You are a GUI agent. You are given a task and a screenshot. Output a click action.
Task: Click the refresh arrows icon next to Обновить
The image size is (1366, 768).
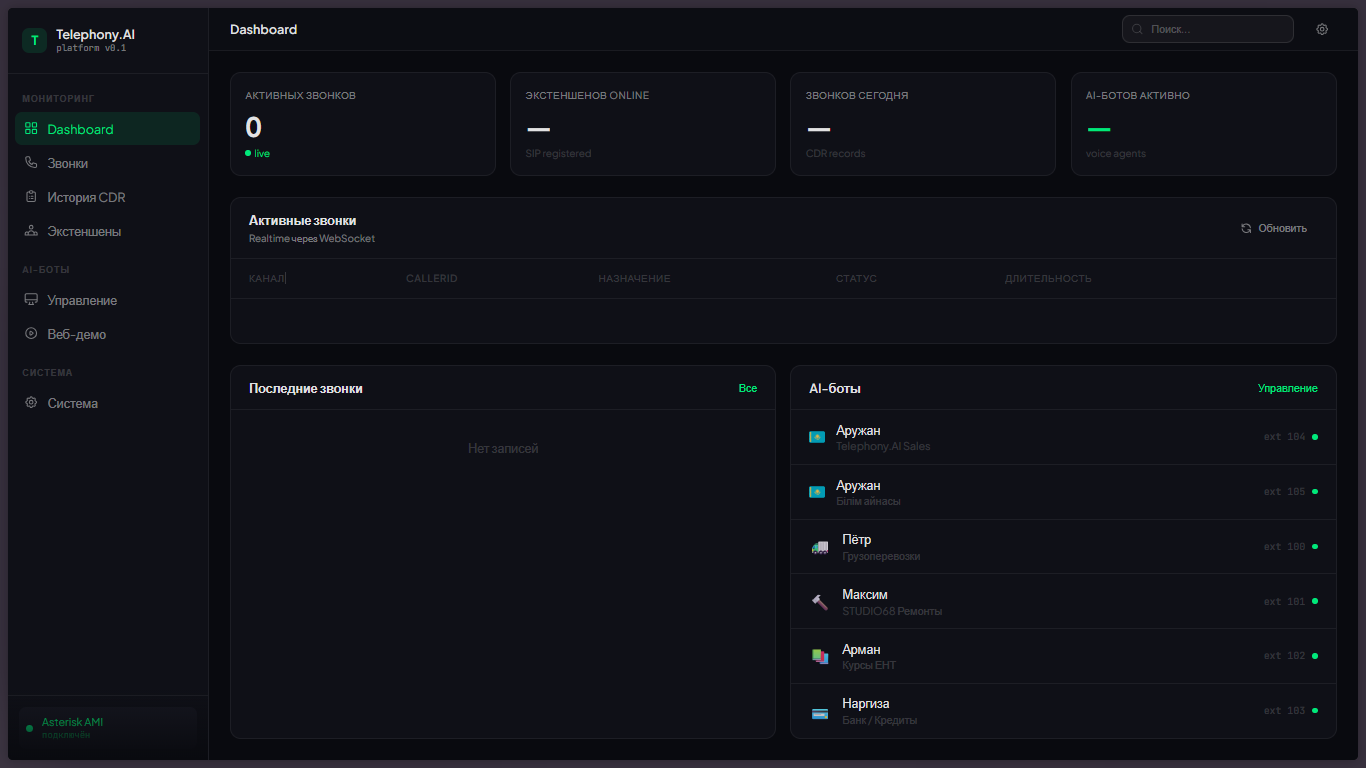[1246, 228]
